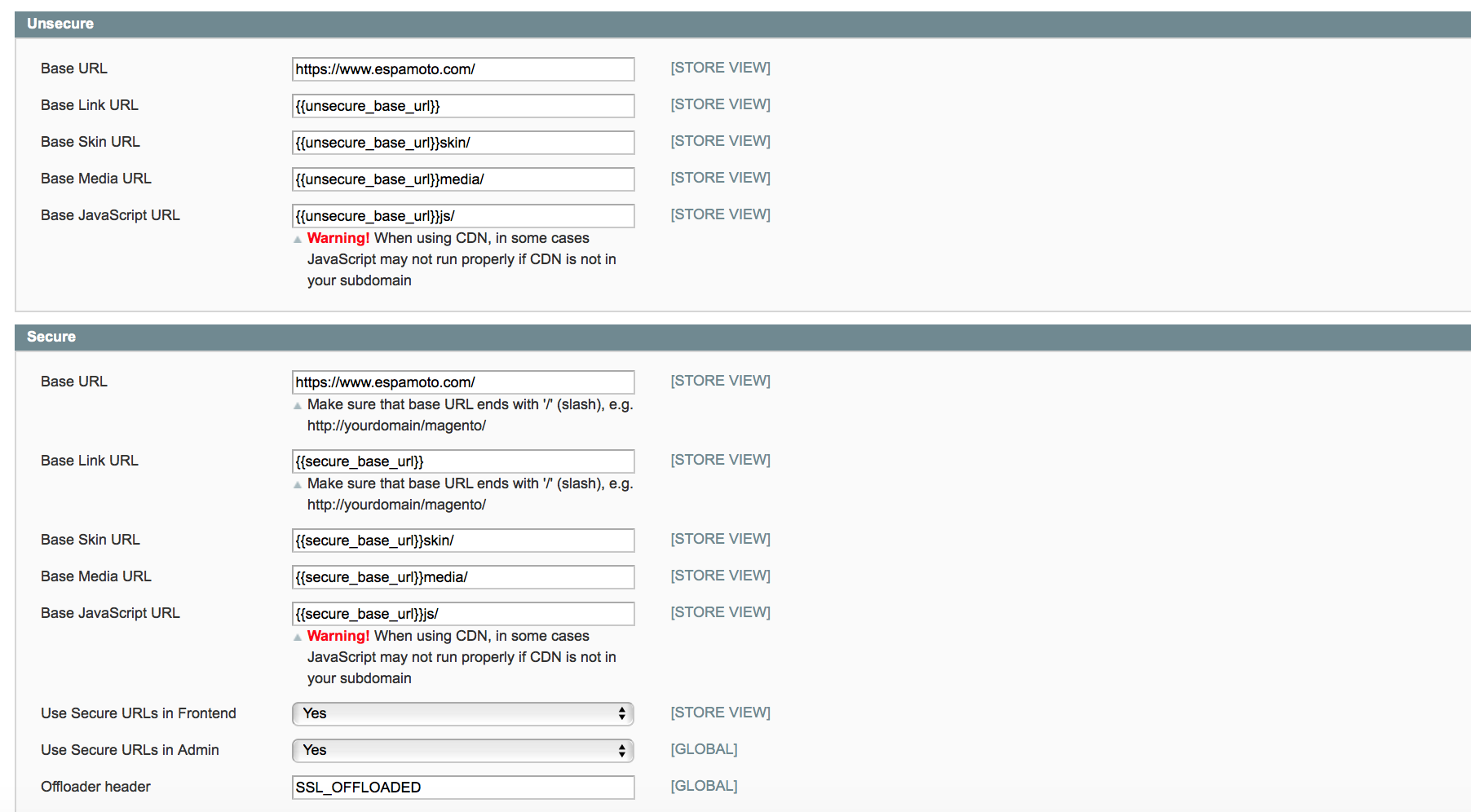
Task: Click the warning triangle for the secure JavaScript warning
Action: tap(298, 636)
